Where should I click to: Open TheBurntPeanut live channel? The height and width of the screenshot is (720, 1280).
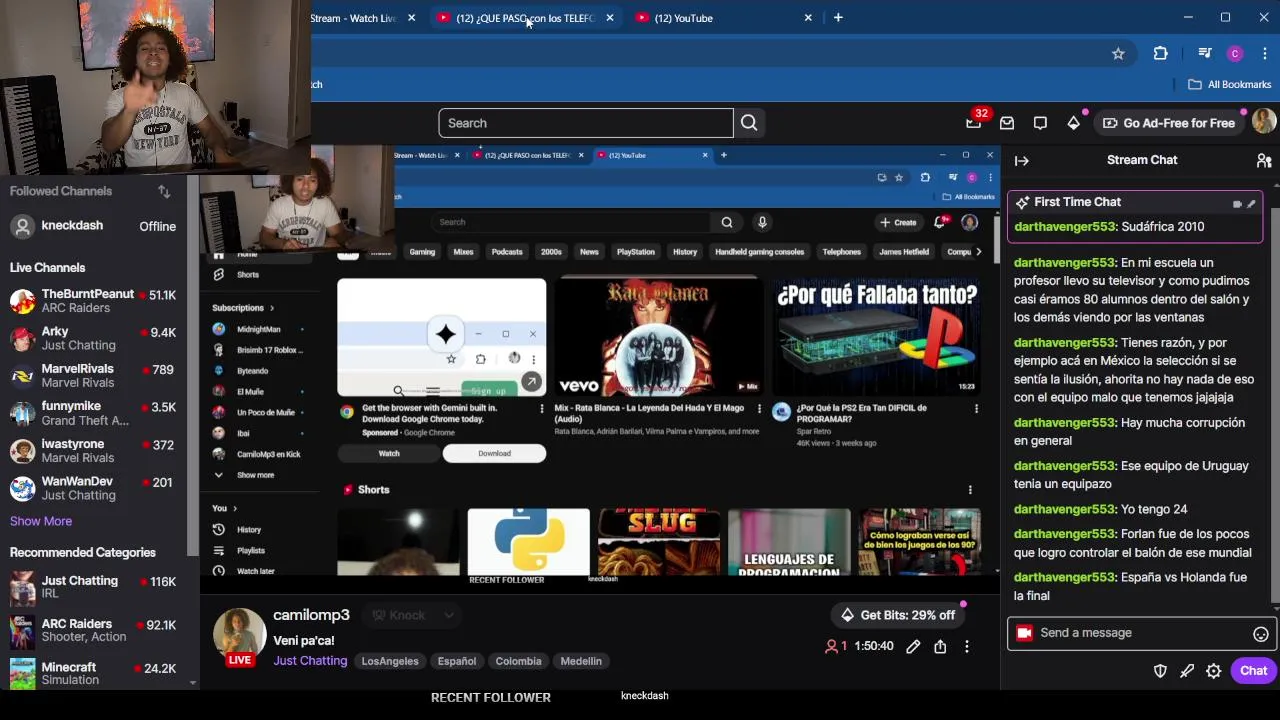pyautogui.click(x=93, y=301)
